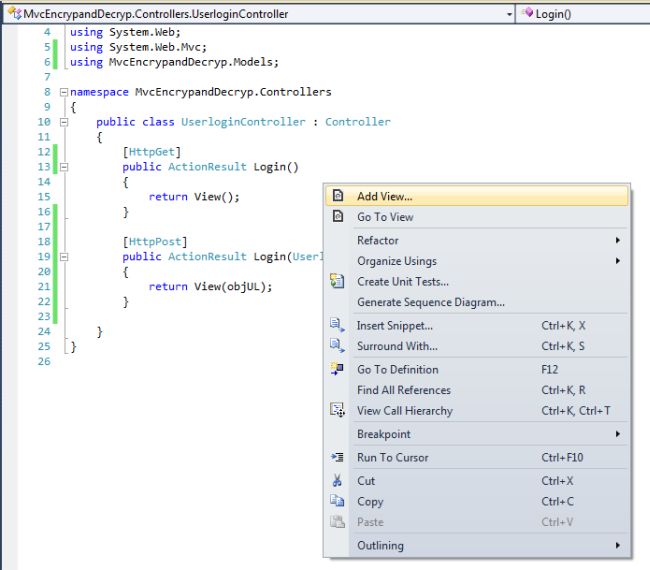The image size is (650, 570).
Task: Select Generate Sequence Diagram option
Action: pyautogui.click(x=430, y=302)
